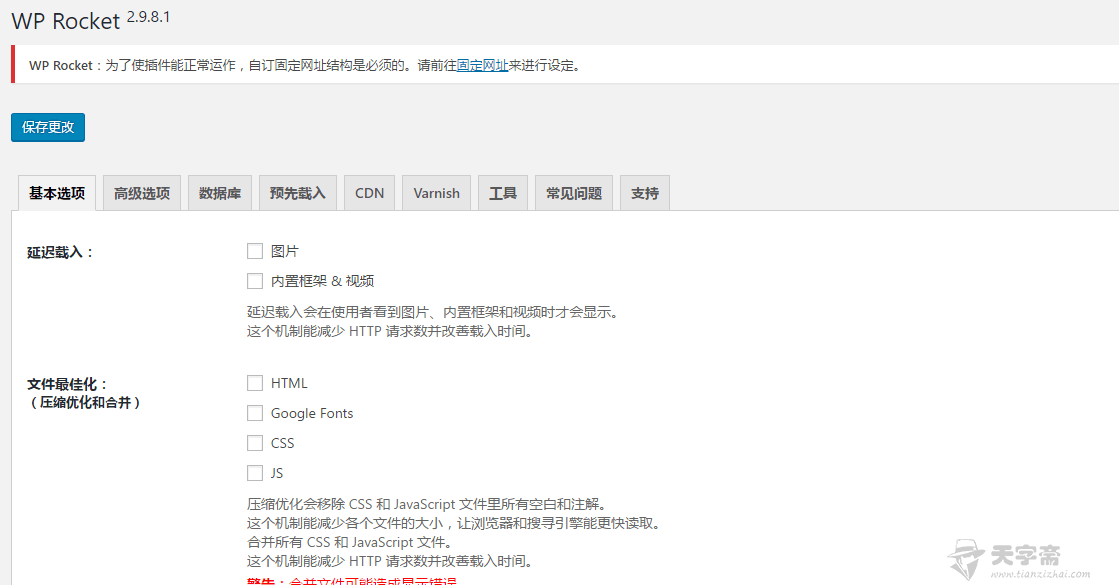This screenshot has height=585, width=1119.
Task: Click the WP Rocket page title
Action: 66,21
